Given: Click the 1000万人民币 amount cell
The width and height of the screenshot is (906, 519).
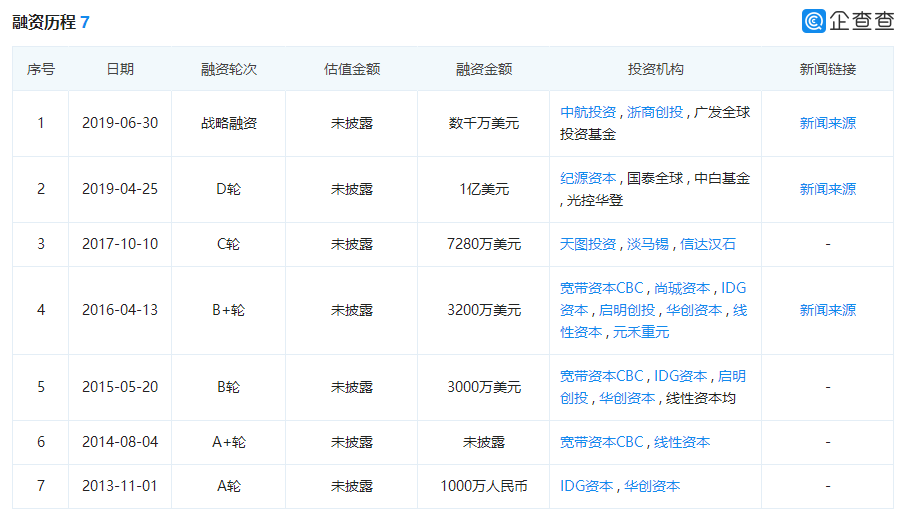Looking at the screenshot, I should (484, 486).
